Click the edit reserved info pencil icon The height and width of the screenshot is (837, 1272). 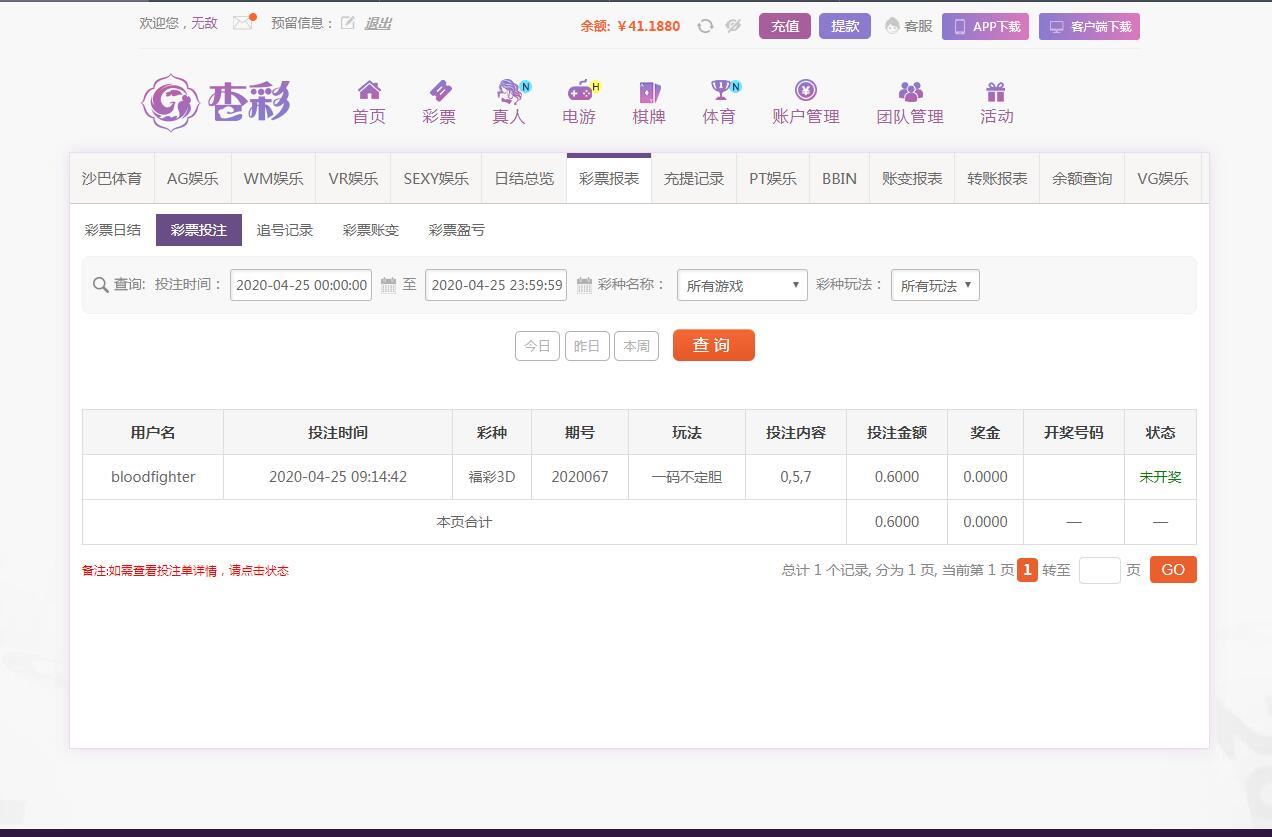click(347, 23)
